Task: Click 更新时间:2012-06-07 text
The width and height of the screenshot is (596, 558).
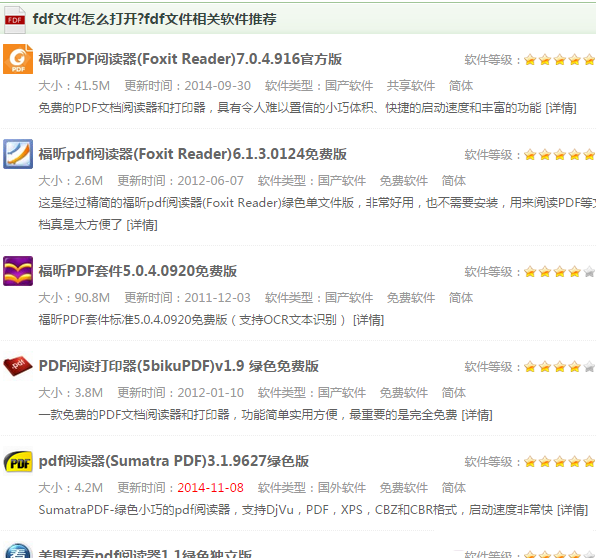Action: [180, 181]
